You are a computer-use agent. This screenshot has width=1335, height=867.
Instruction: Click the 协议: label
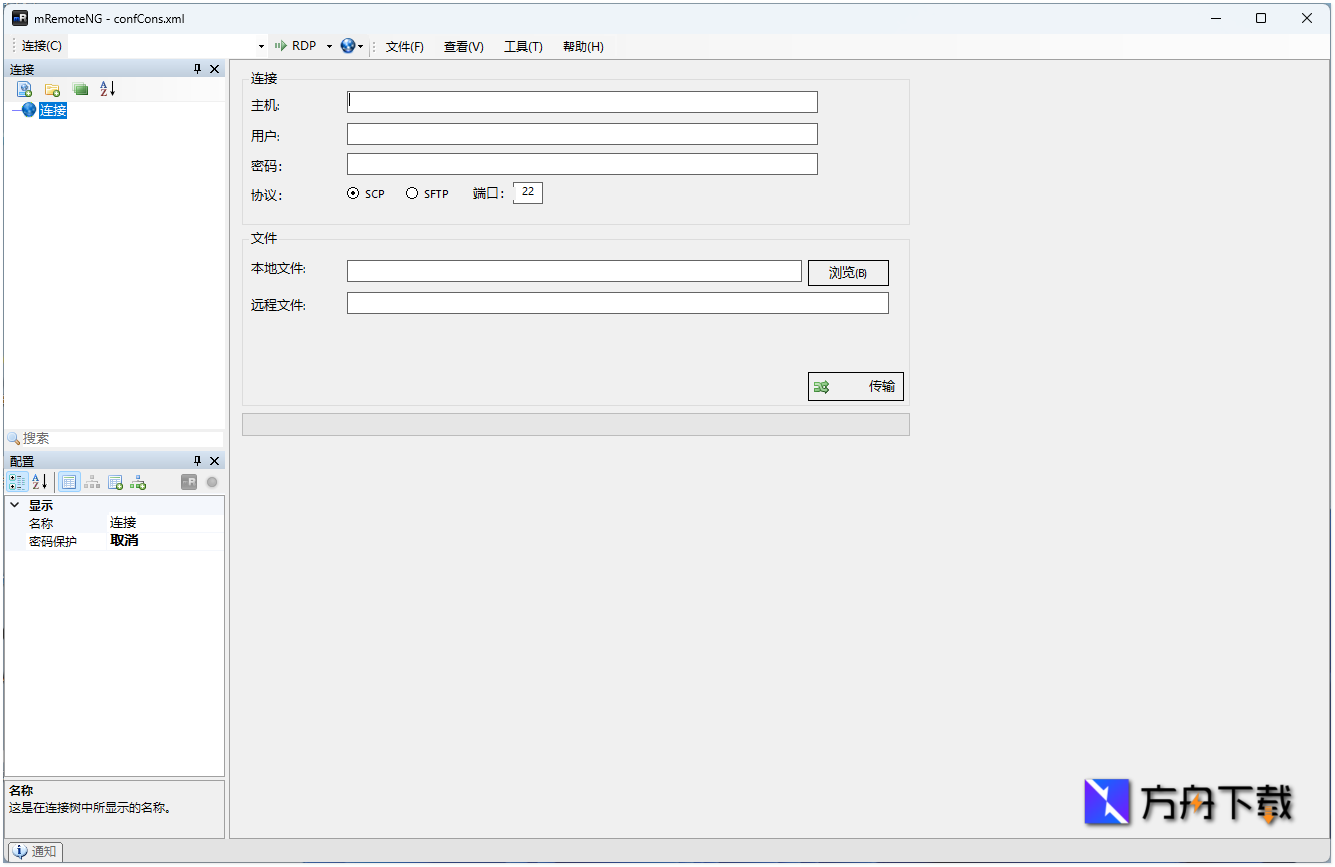267,195
